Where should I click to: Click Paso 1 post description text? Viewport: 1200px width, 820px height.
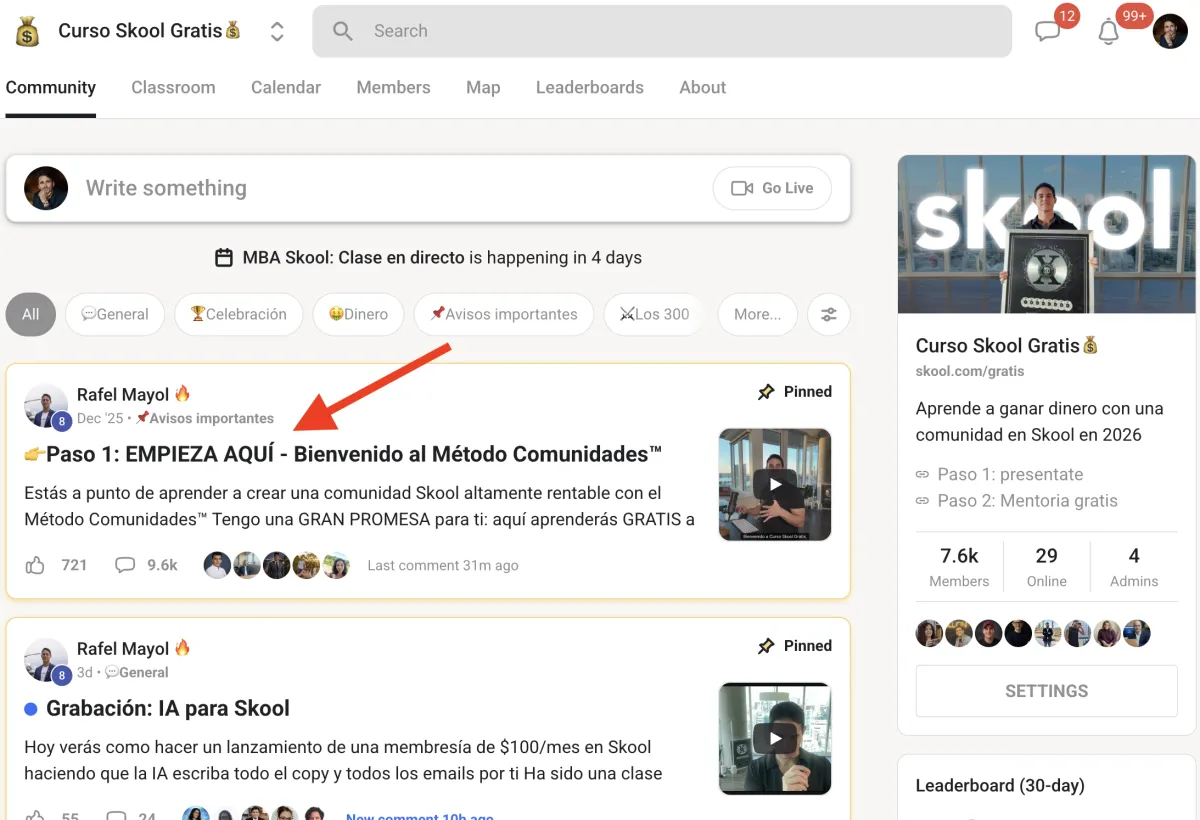point(359,506)
